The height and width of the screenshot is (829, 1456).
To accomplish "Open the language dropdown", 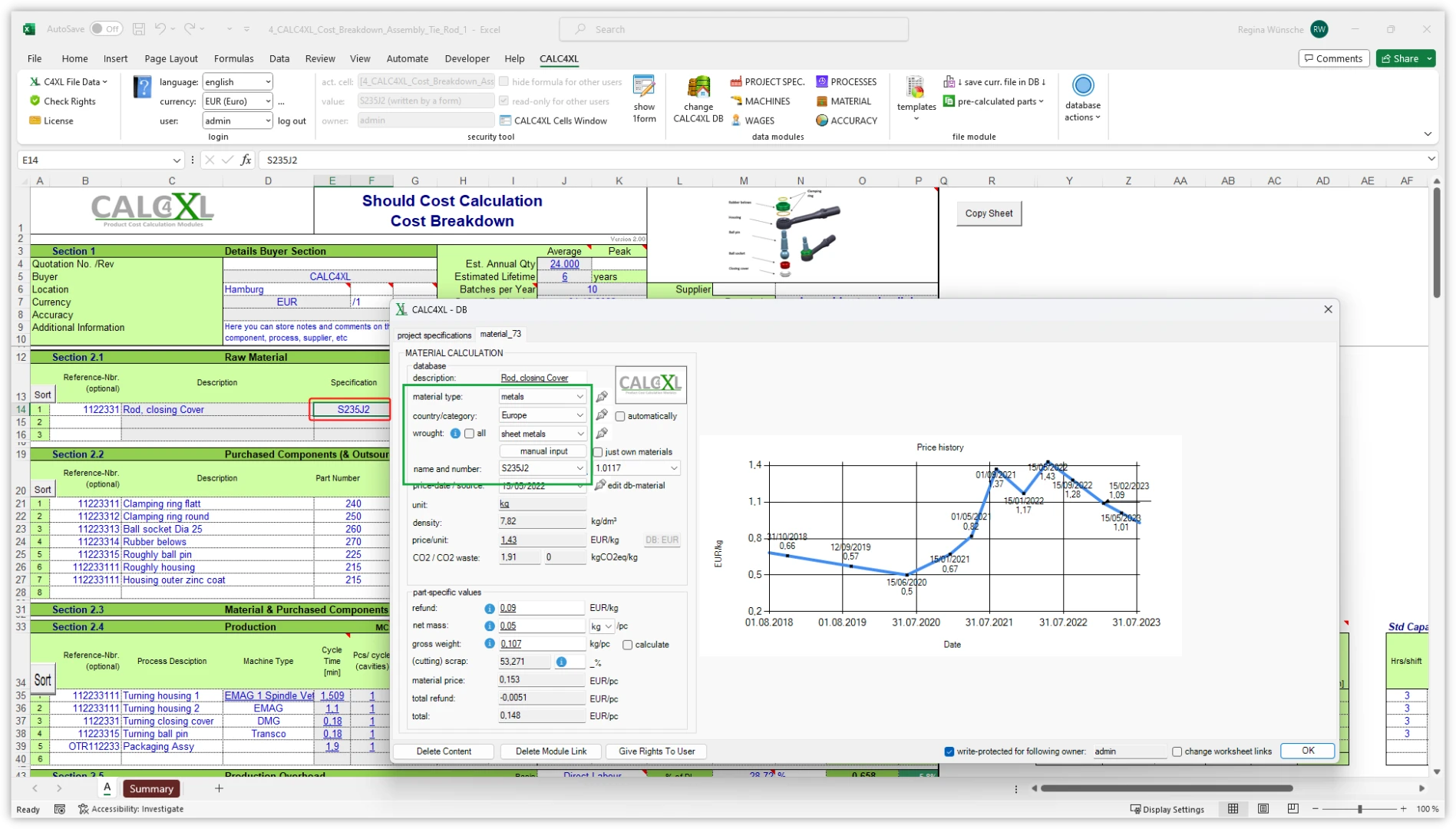I will [237, 81].
